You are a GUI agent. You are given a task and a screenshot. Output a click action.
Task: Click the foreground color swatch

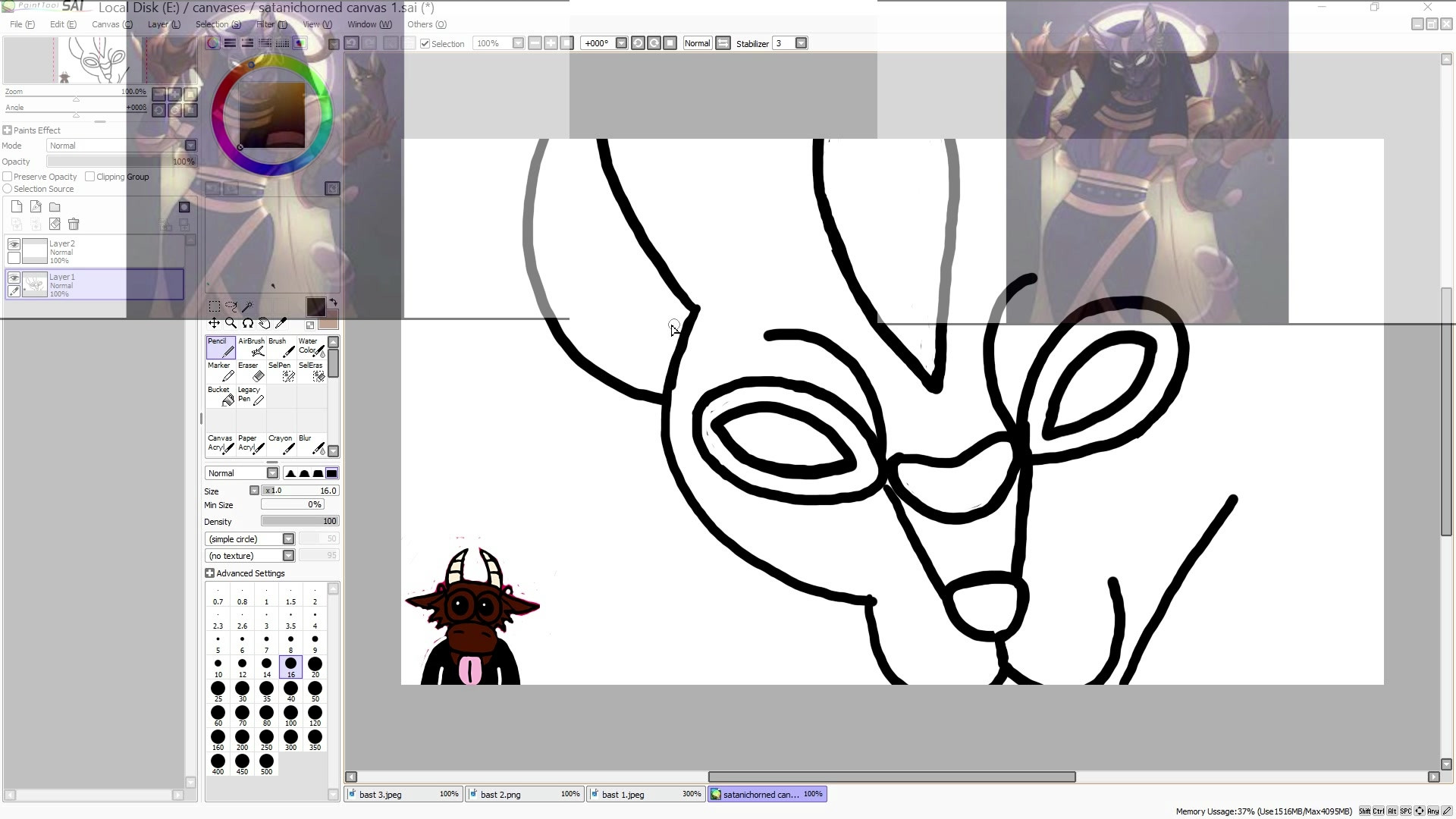[x=315, y=306]
